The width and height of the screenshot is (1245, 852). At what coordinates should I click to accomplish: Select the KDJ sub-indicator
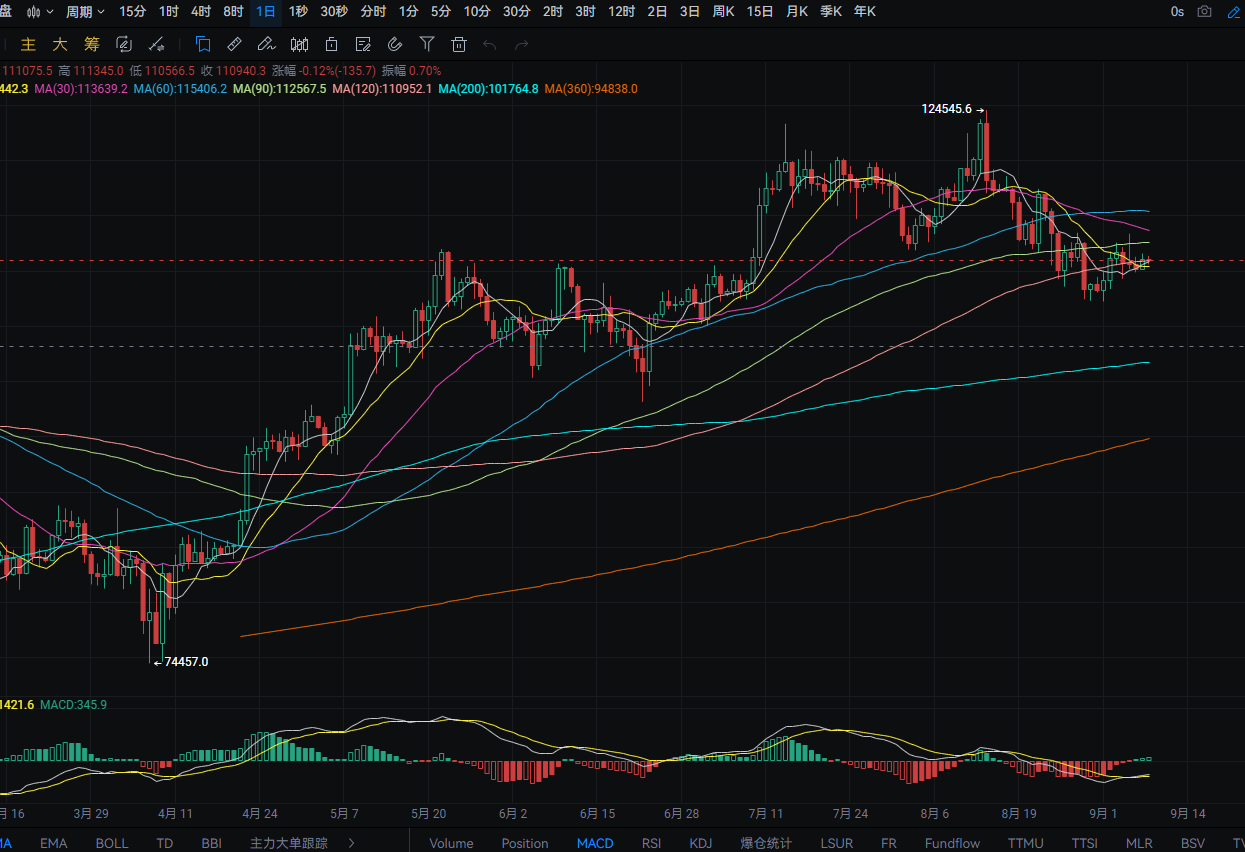pyautogui.click(x=701, y=843)
